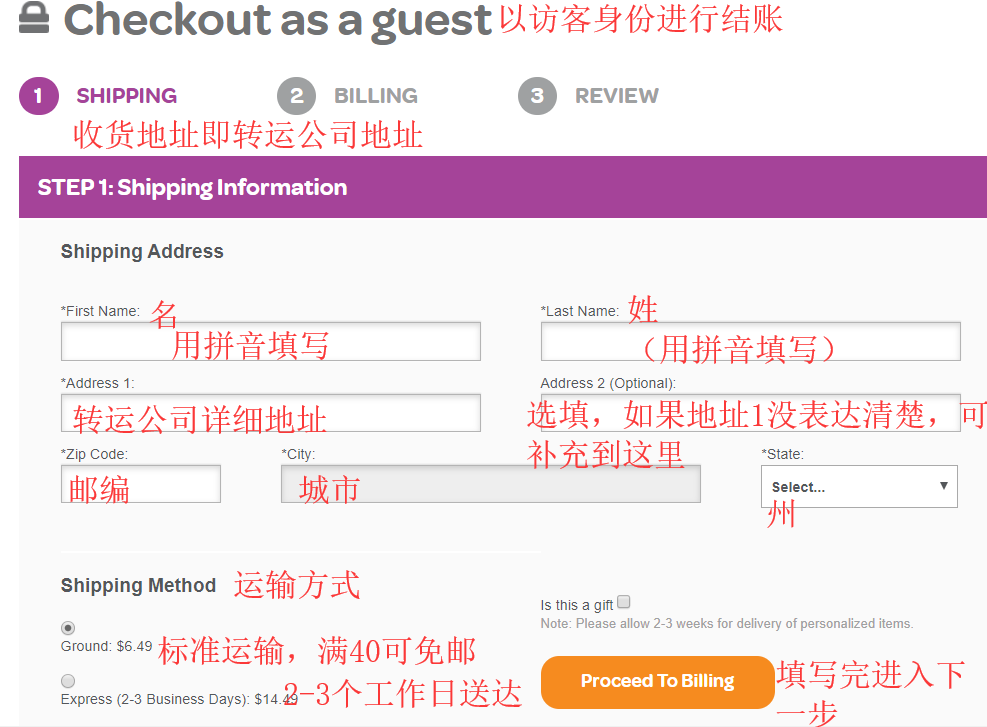Screen dimensions: 987x727
Task: Focus the First Name input field
Action: tap(270, 341)
